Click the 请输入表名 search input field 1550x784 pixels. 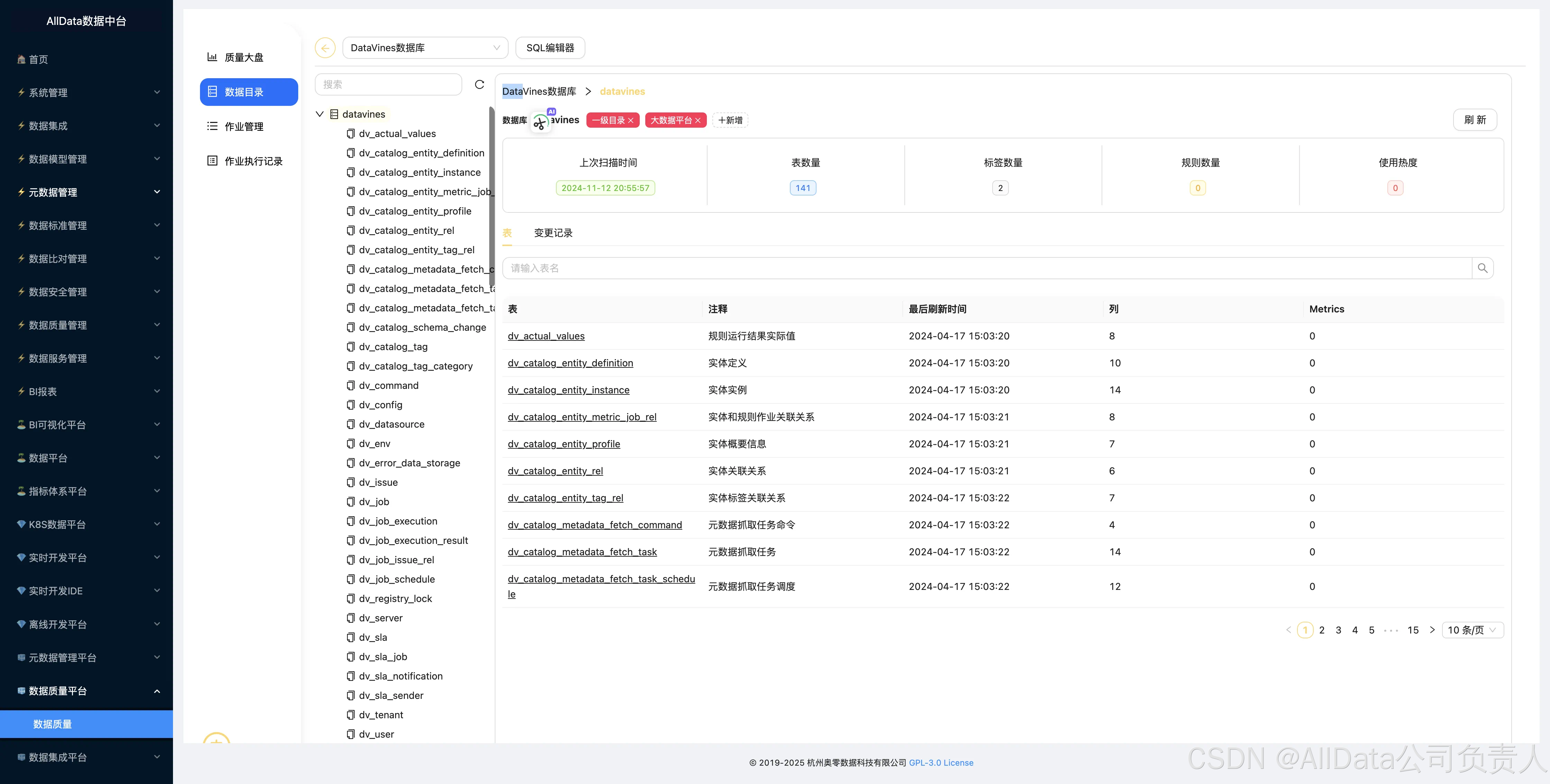point(987,268)
